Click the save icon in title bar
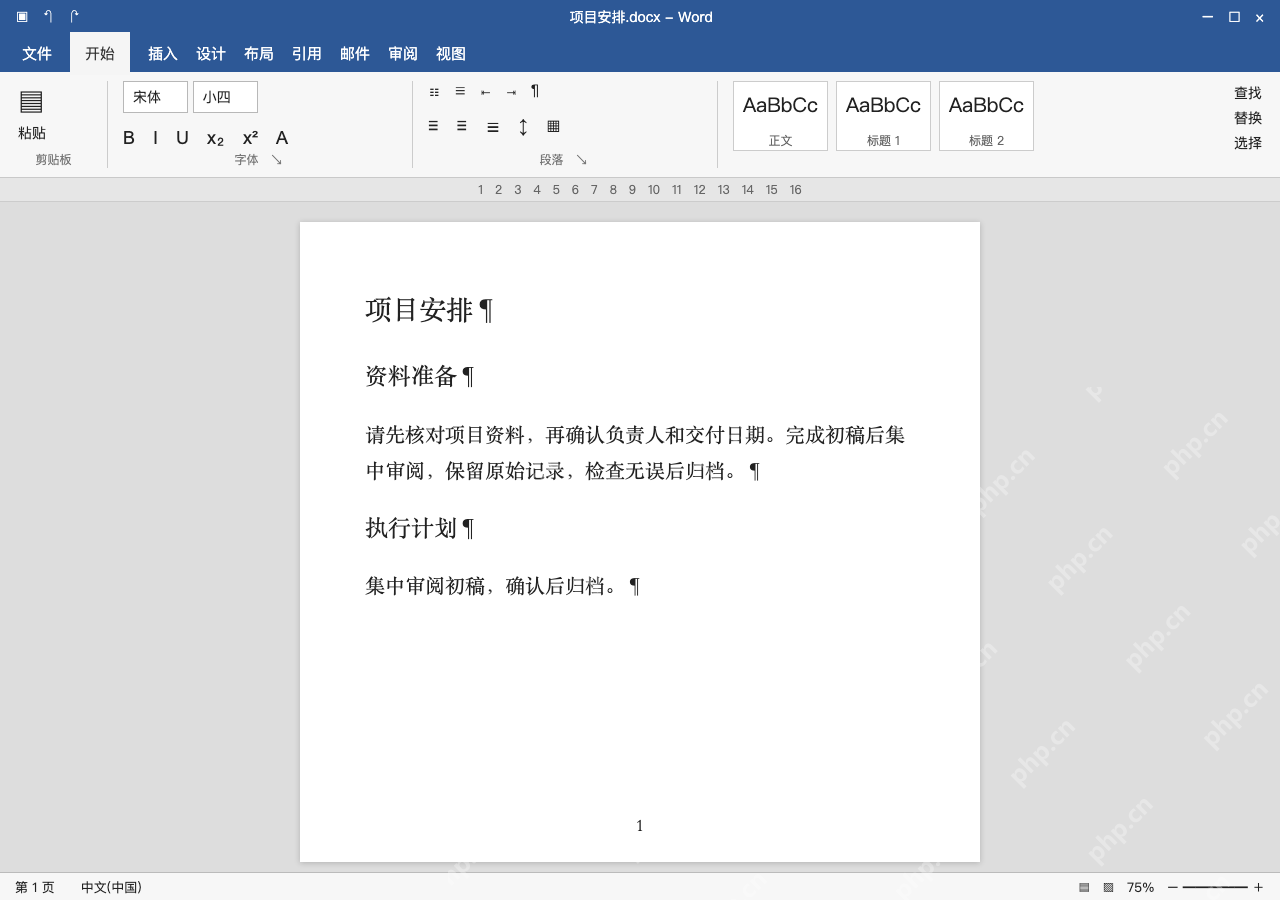This screenshot has width=1280, height=900. pyautogui.click(x=22, y=16)
